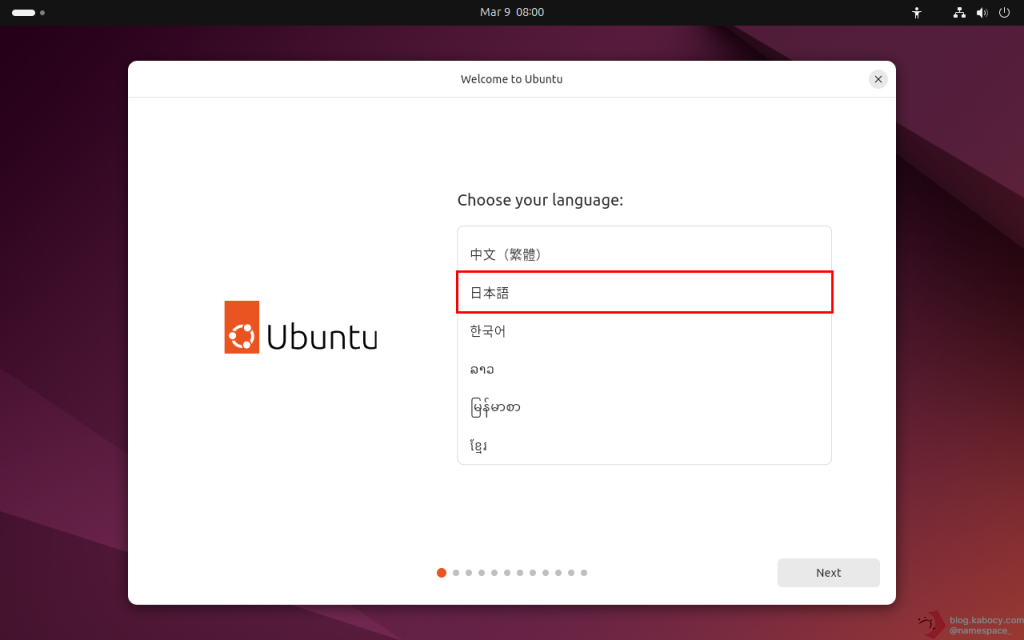Click the small inactive workspace dot
The height and width of the screenshot is (640, 1024).
(42, 13)
